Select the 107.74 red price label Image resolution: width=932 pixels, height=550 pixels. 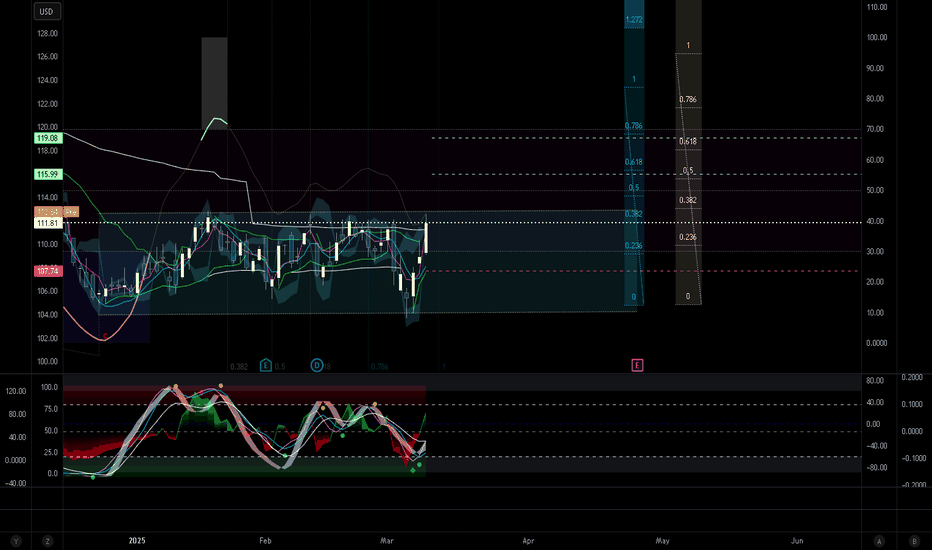click(x=48, y=271)
